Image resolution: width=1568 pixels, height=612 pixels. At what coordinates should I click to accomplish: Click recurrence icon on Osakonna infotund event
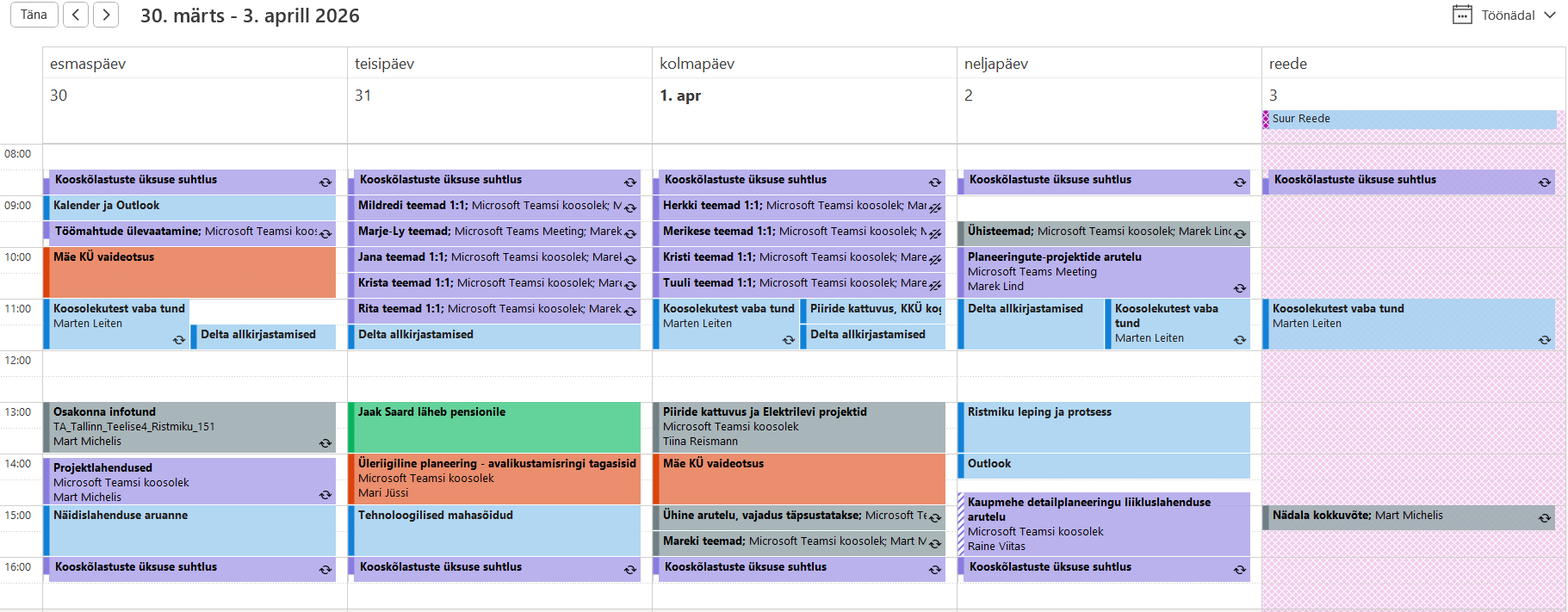(x=325, y=443)
